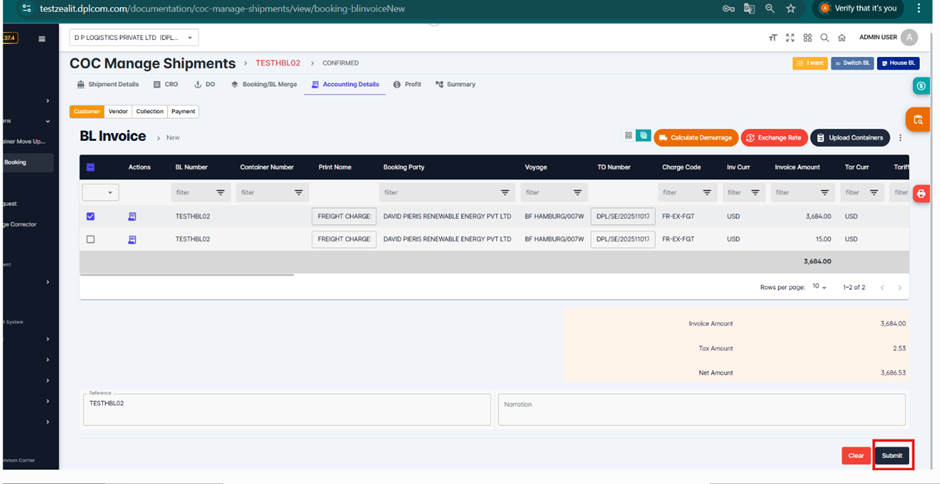Click the home icon in top bar
Viewport: 940px width, 484px height.
click(842, 38)
